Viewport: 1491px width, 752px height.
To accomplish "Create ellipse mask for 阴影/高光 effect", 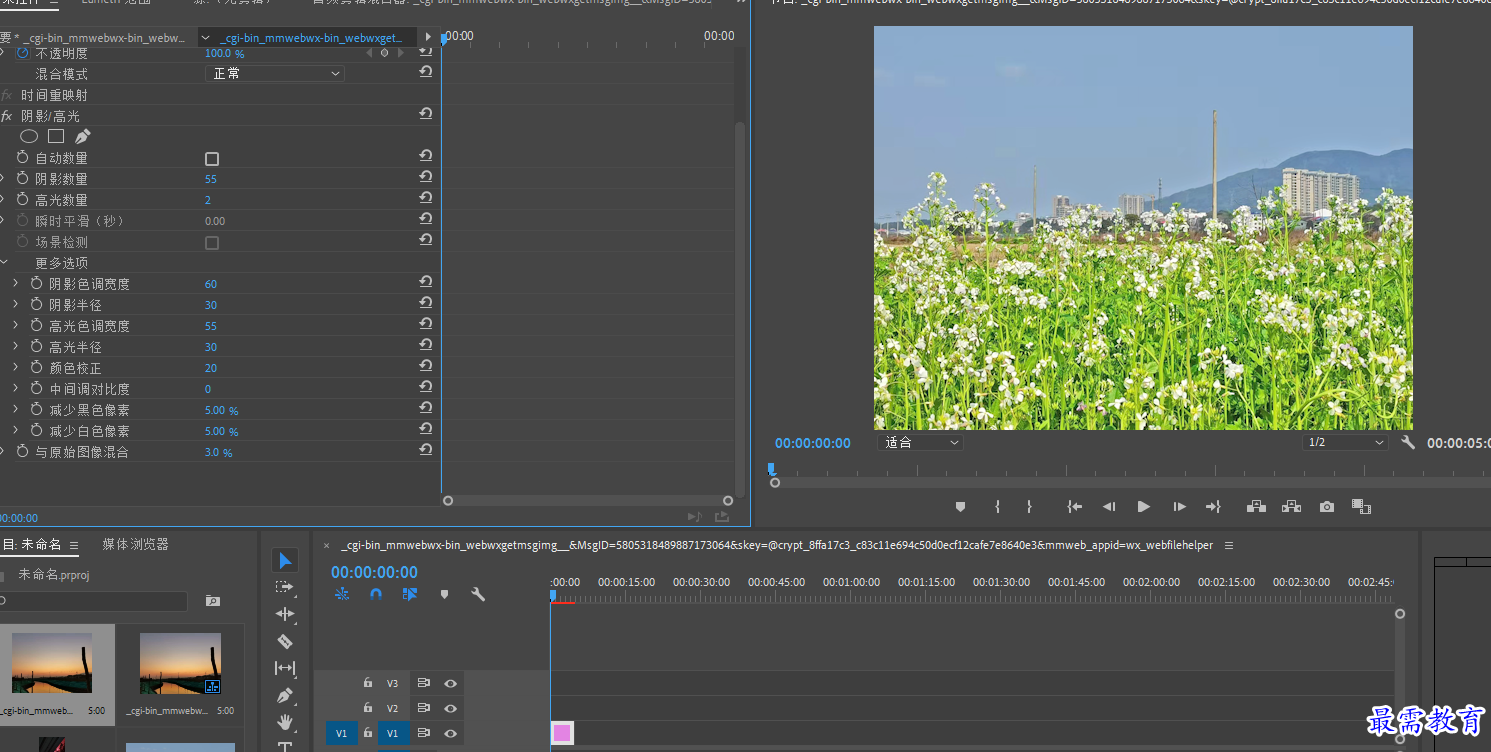I will [29, 136].
